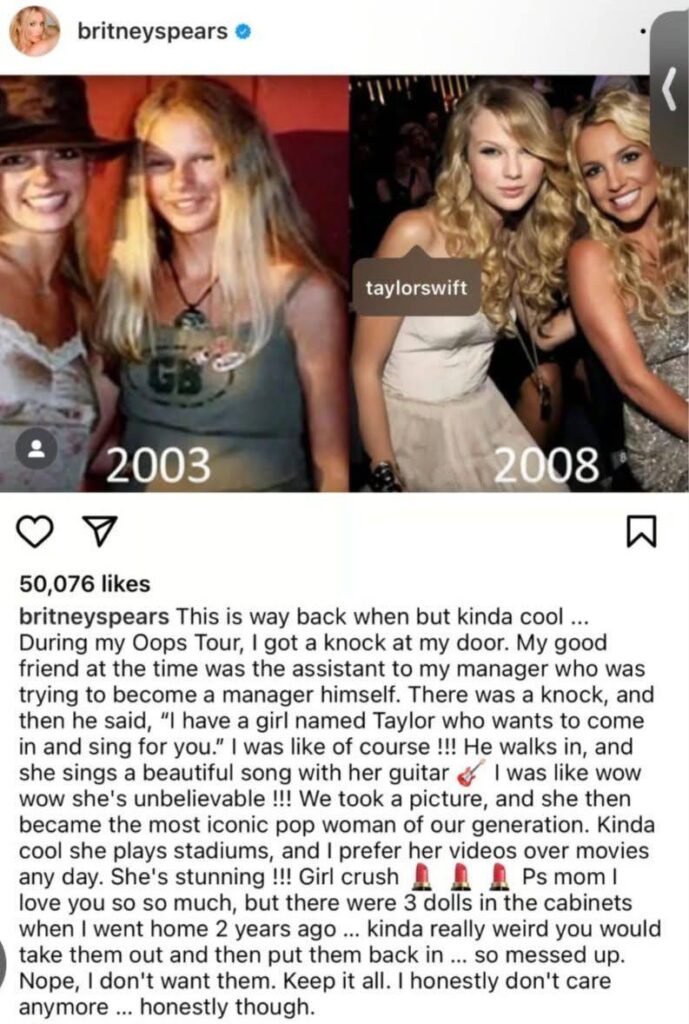Open the taylorswift tag on the photo
The width and height of the screenshot is (689, 1024).
click(417, 287)
